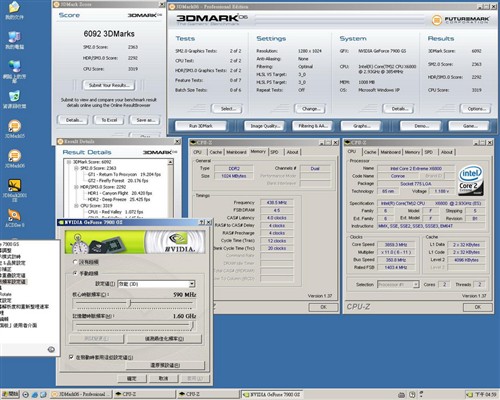Click the Result Details window title icon
The width and height of the screenshot is (500, 400).
coord(60,141)
